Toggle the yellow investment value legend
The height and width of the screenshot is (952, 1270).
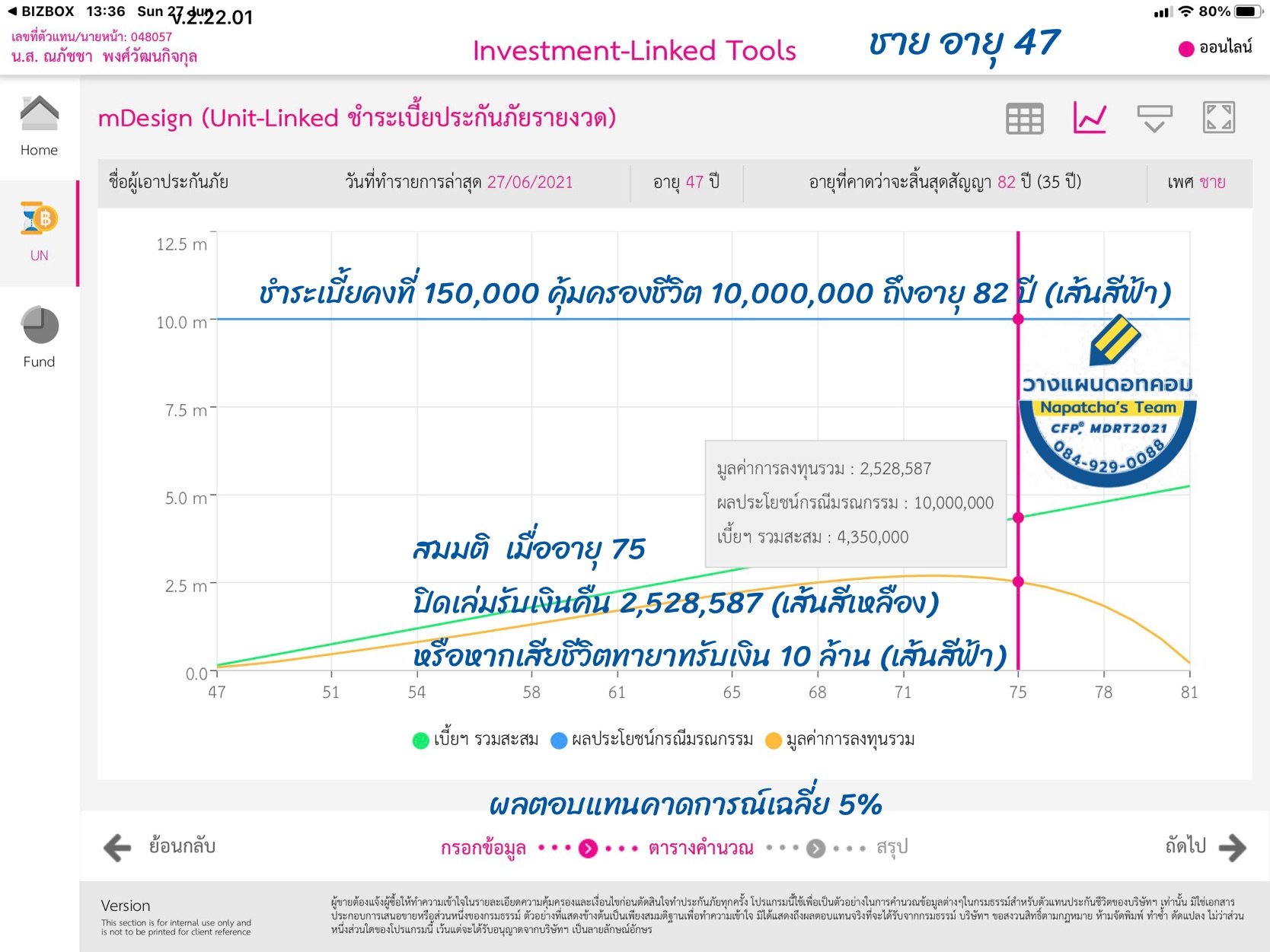point(773,740)
